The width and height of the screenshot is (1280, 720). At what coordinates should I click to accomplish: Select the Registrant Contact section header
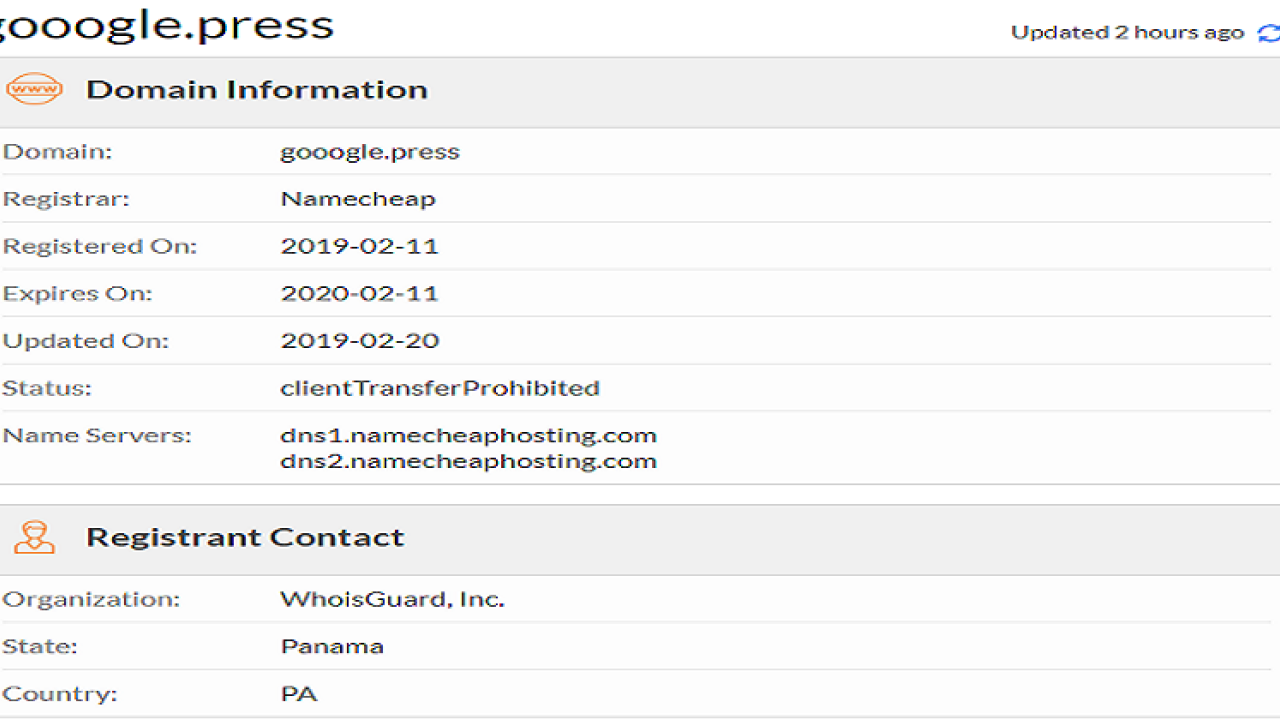coord(245,537)
